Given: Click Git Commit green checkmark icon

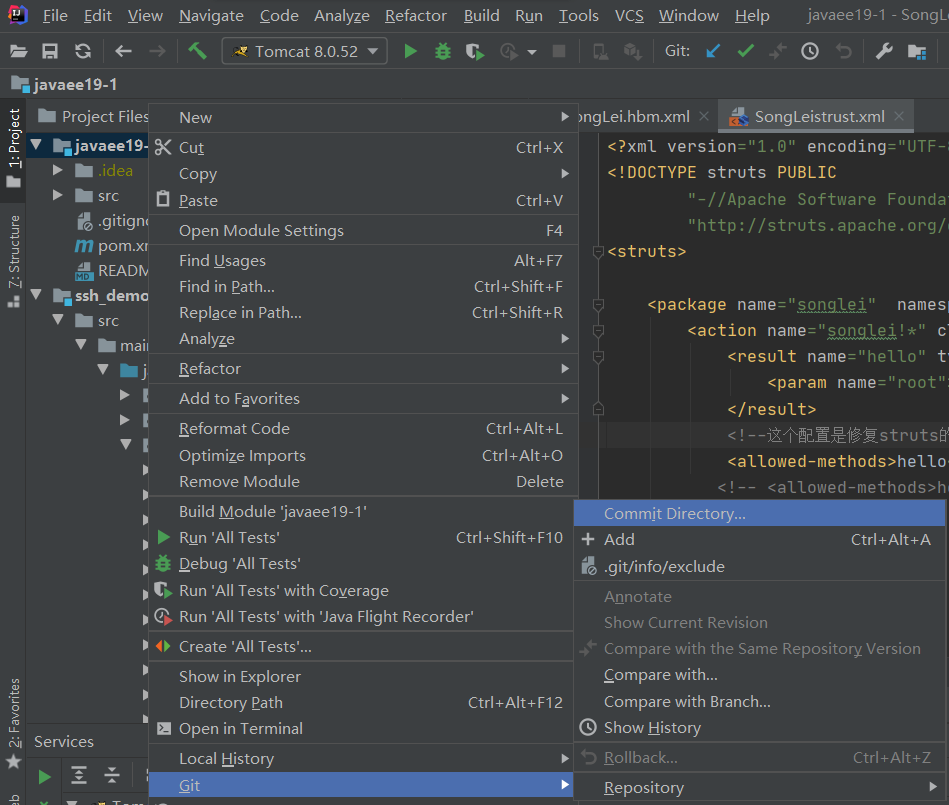Looking at the screenshot, I should click(x=745, y=51).
